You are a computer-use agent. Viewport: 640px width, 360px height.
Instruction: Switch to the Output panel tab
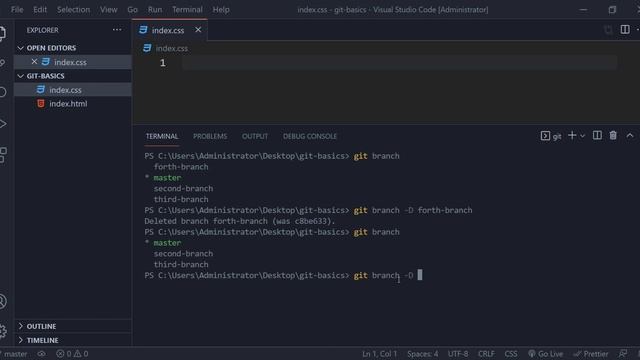tap(255, 136)
